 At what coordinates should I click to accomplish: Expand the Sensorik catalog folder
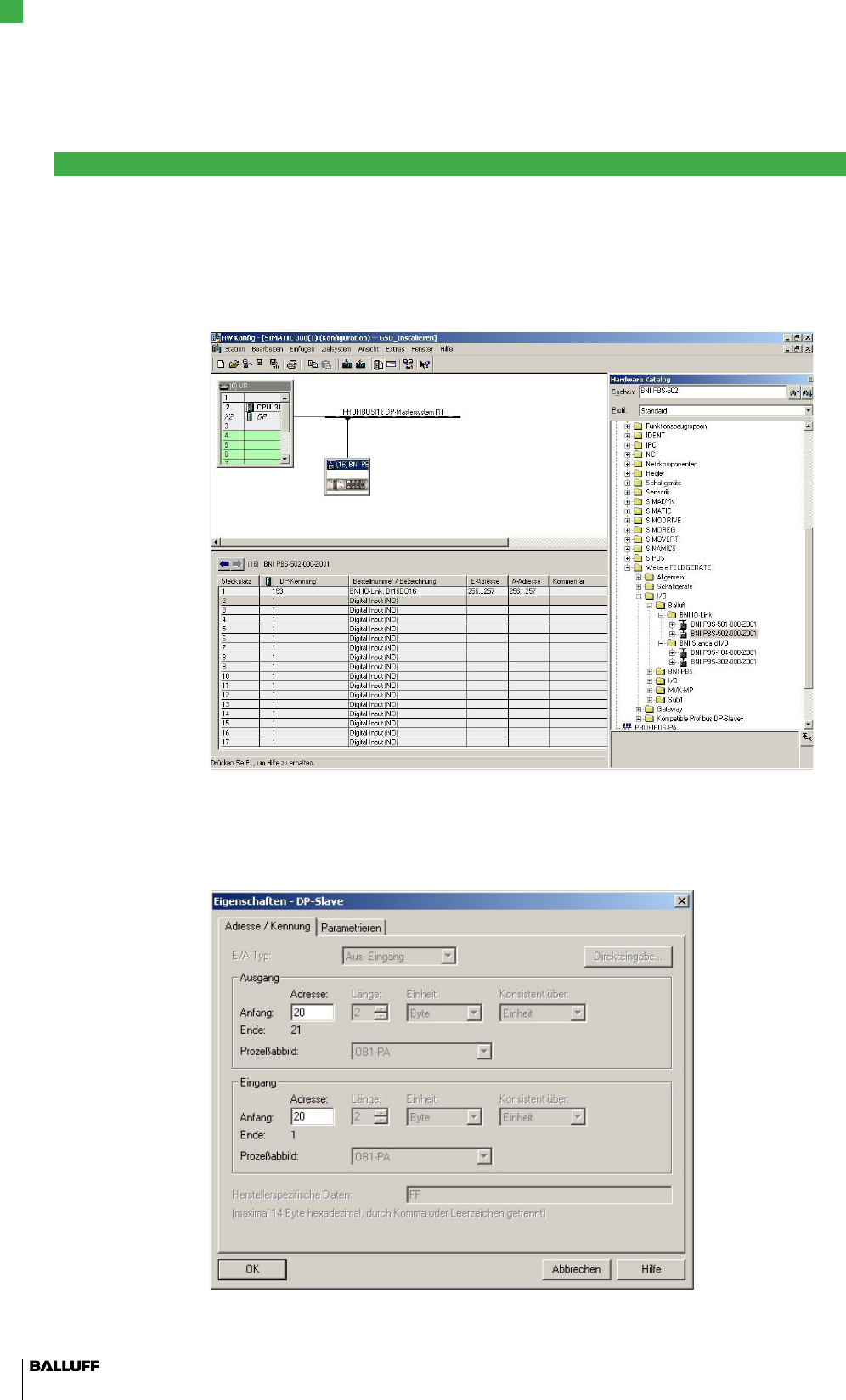628,492
